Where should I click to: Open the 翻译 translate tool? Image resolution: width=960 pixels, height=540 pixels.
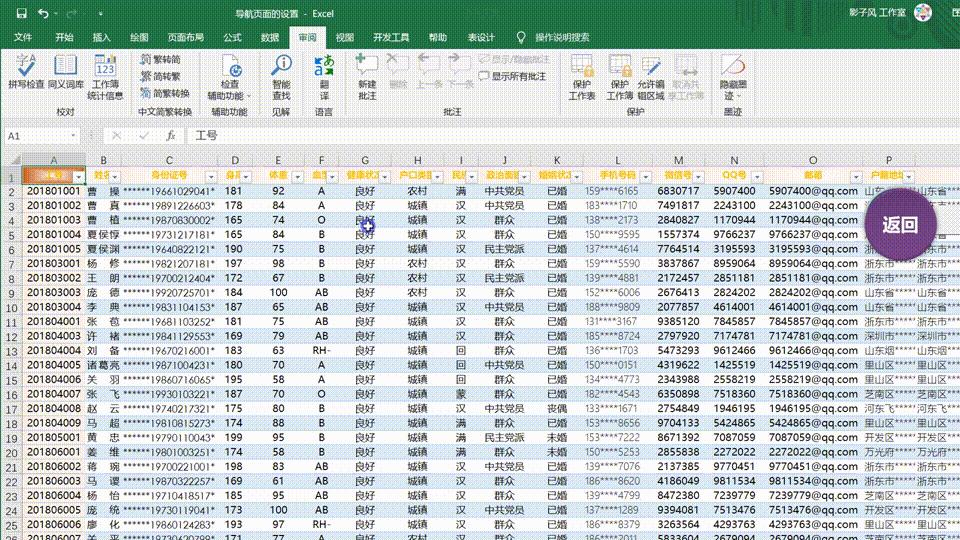324,74
